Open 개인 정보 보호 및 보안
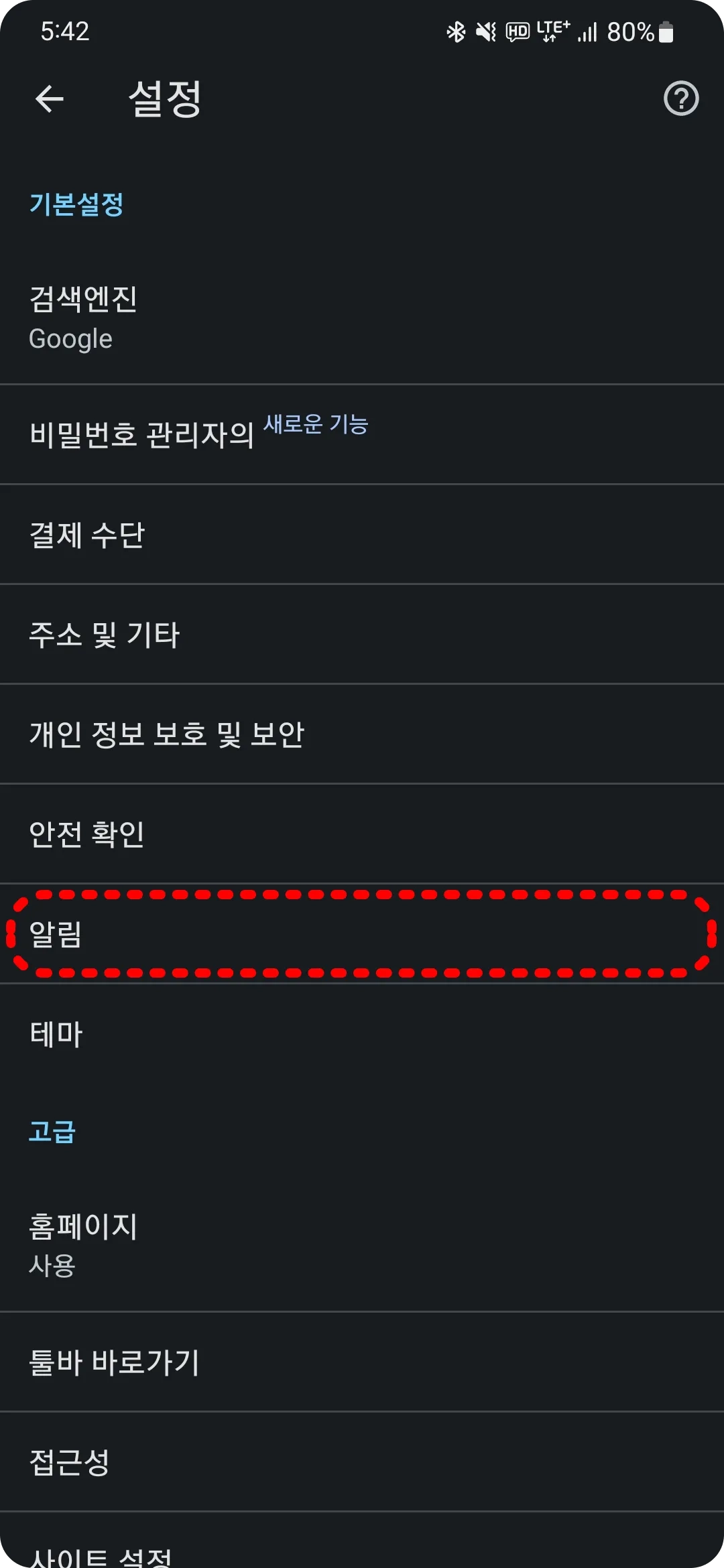Screen dimensions: 724x1568 pos(362,734)
